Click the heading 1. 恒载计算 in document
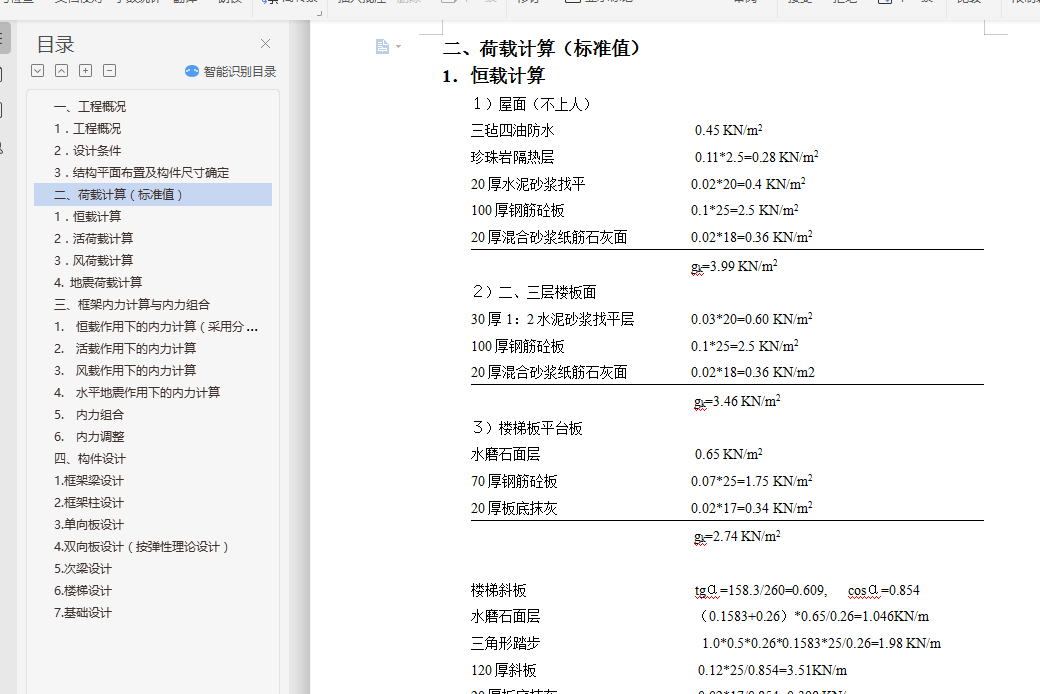The width and height of the screenshot is (1040, 694). point(493,76)
